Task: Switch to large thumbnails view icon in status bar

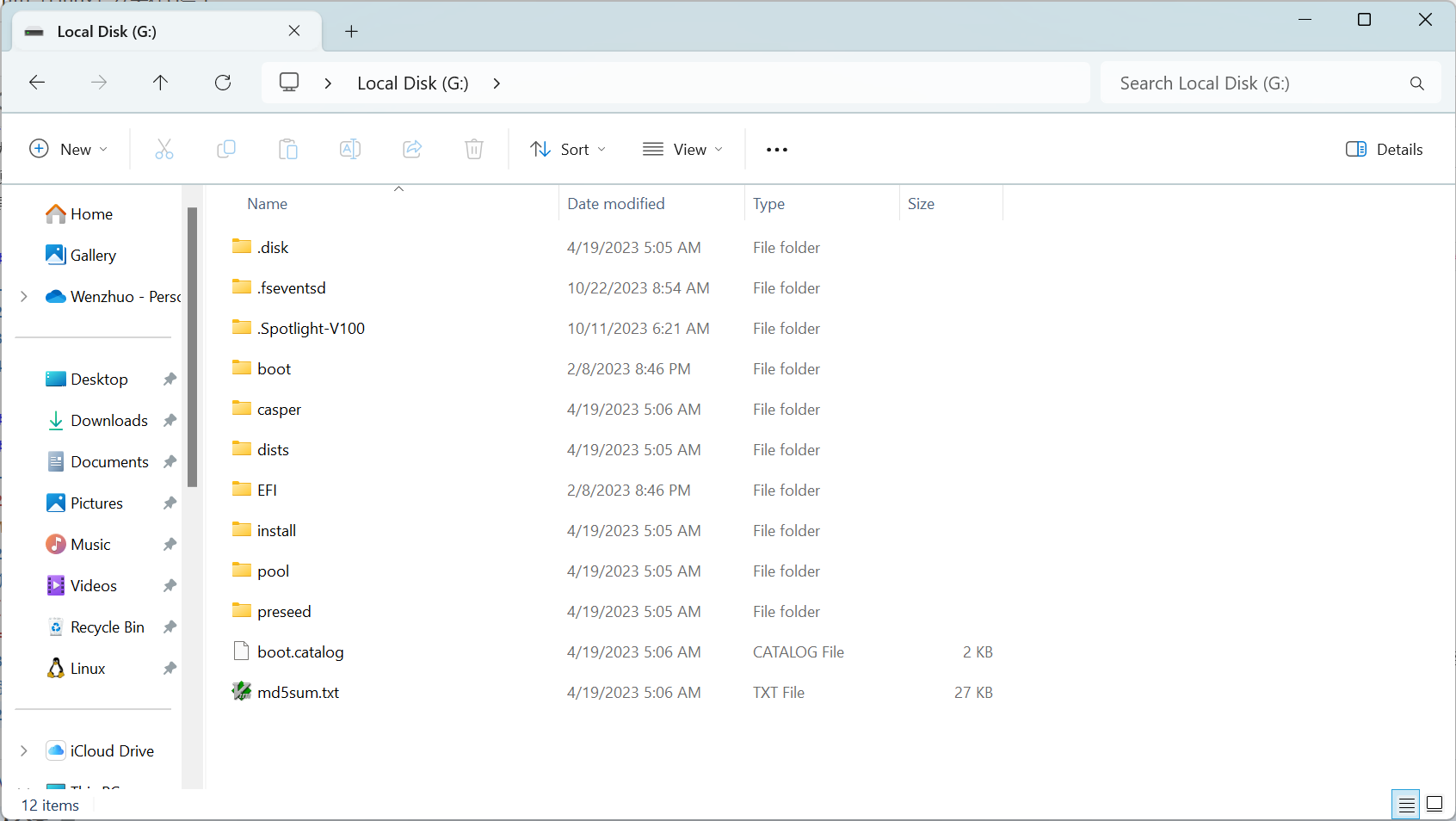Action: coord(1434,805)
